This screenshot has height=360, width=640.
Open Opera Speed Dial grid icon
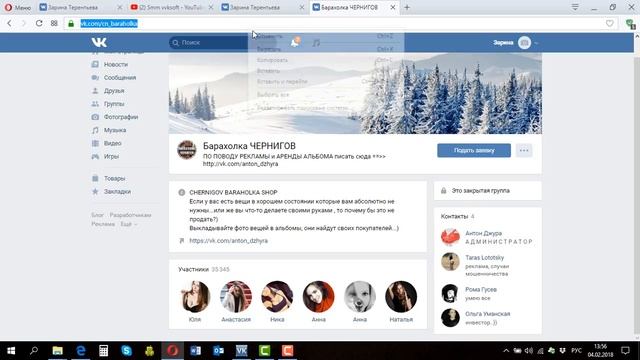(54, 23)
